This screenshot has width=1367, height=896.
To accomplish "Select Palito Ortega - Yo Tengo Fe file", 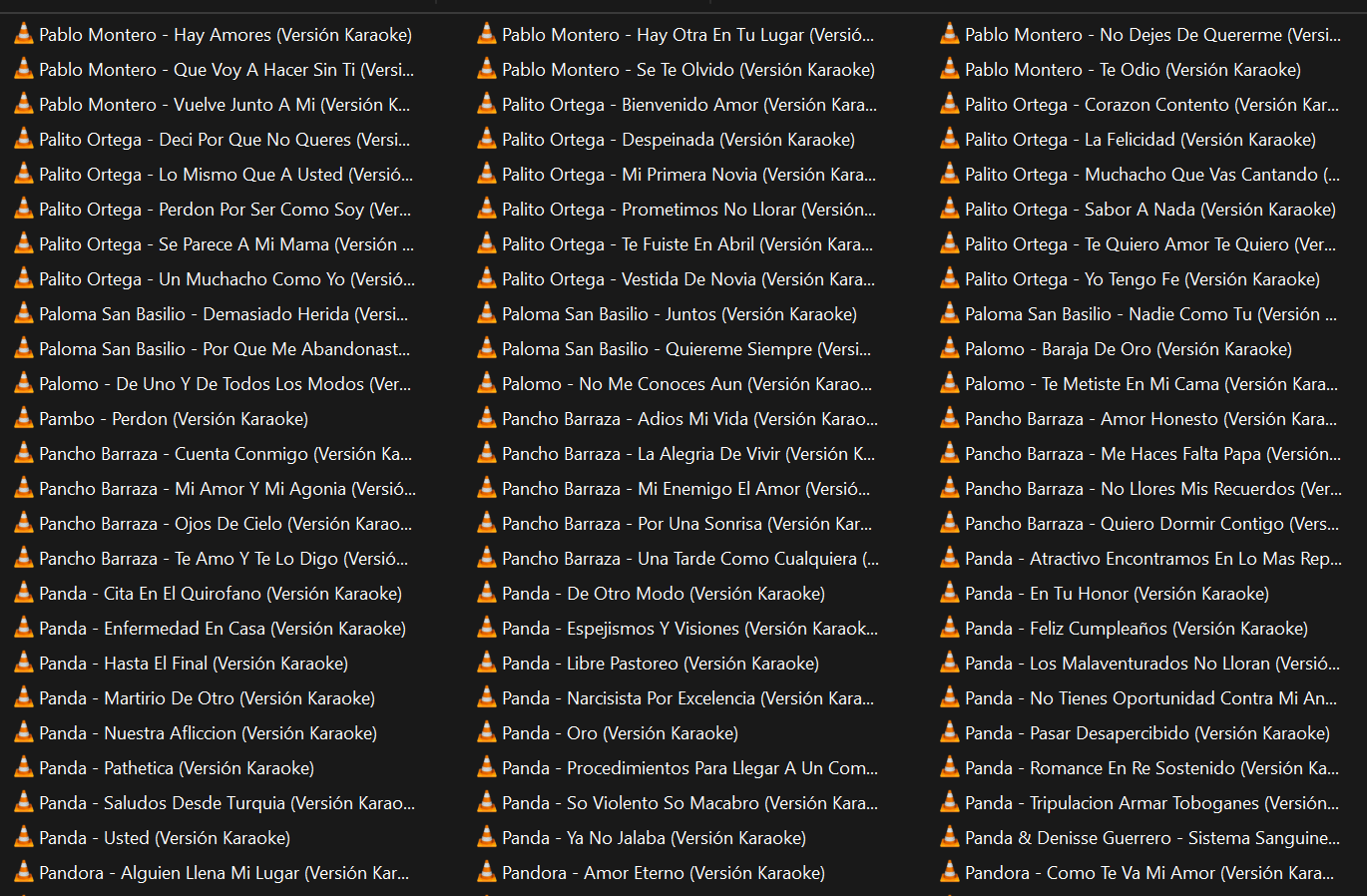I will coord(1141,279).
